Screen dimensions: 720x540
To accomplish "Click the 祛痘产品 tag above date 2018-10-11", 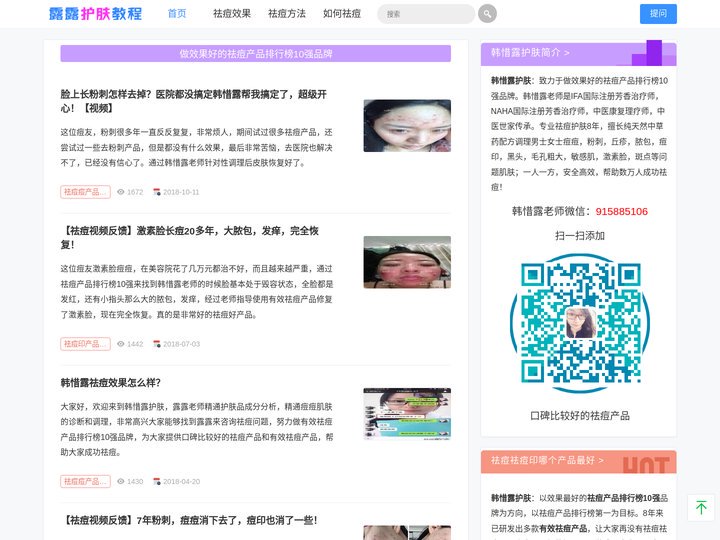I will [x=85, y=192].
